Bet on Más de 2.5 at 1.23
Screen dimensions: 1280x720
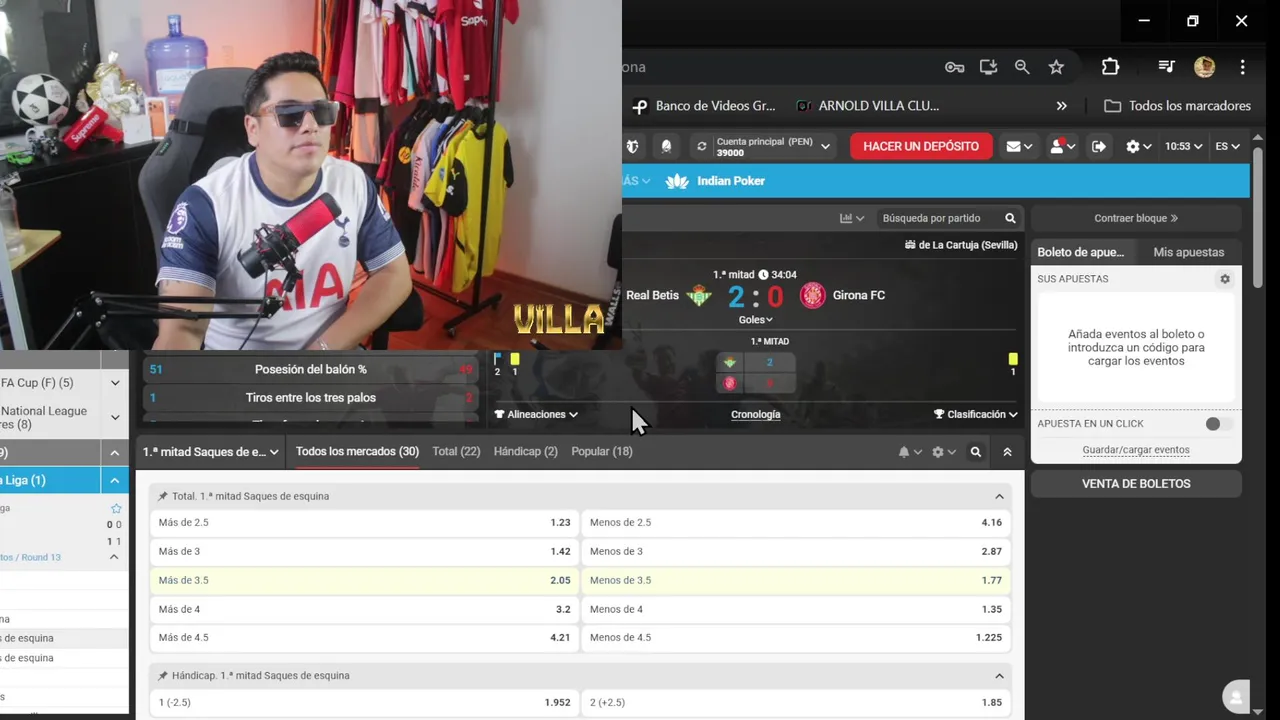coord(364,523)
